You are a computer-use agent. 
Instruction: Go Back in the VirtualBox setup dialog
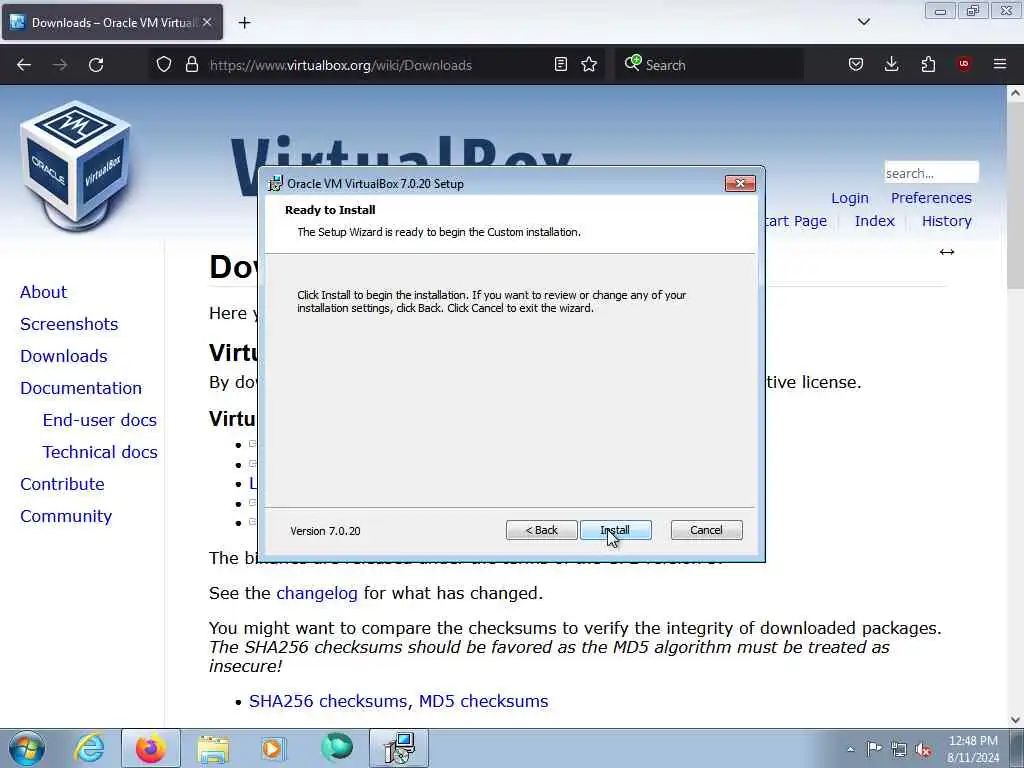tap(541, 530)
